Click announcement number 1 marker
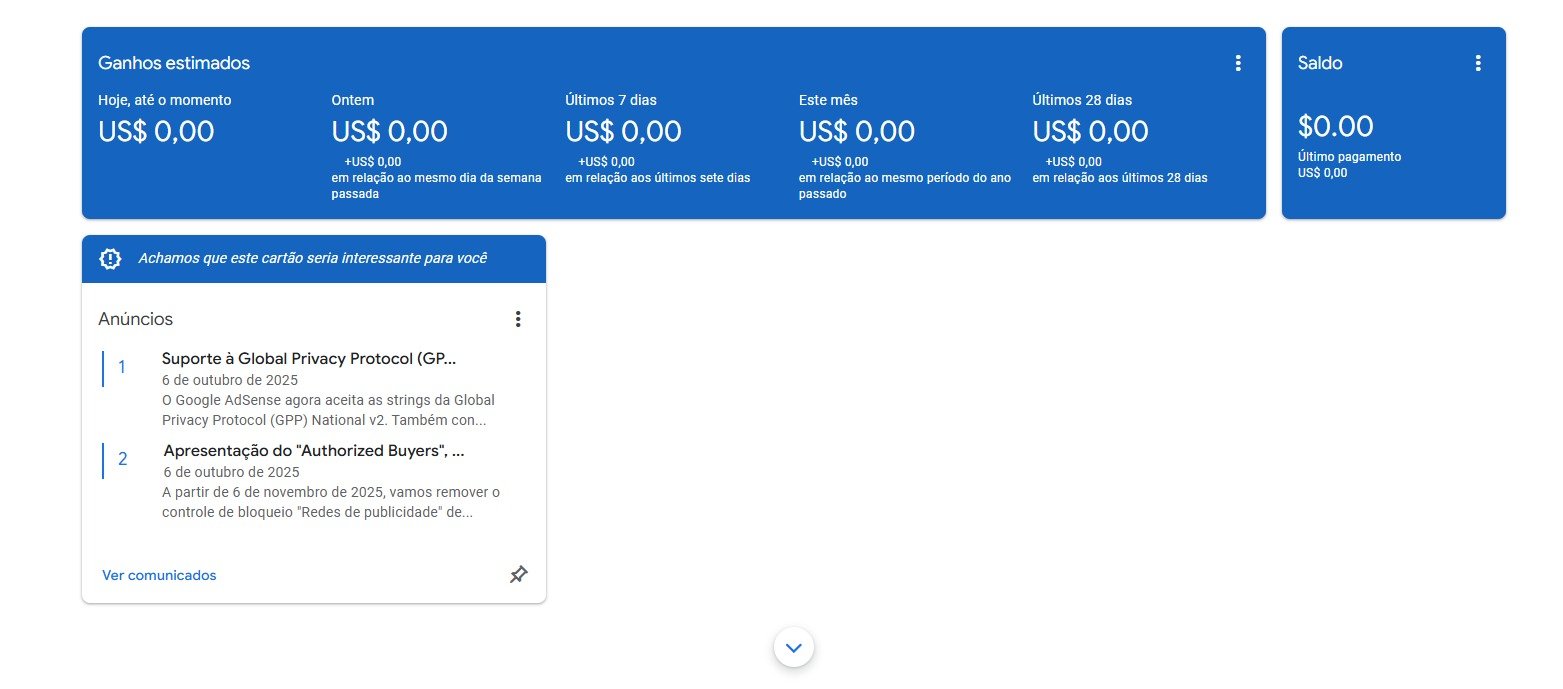 pos(122,367)
